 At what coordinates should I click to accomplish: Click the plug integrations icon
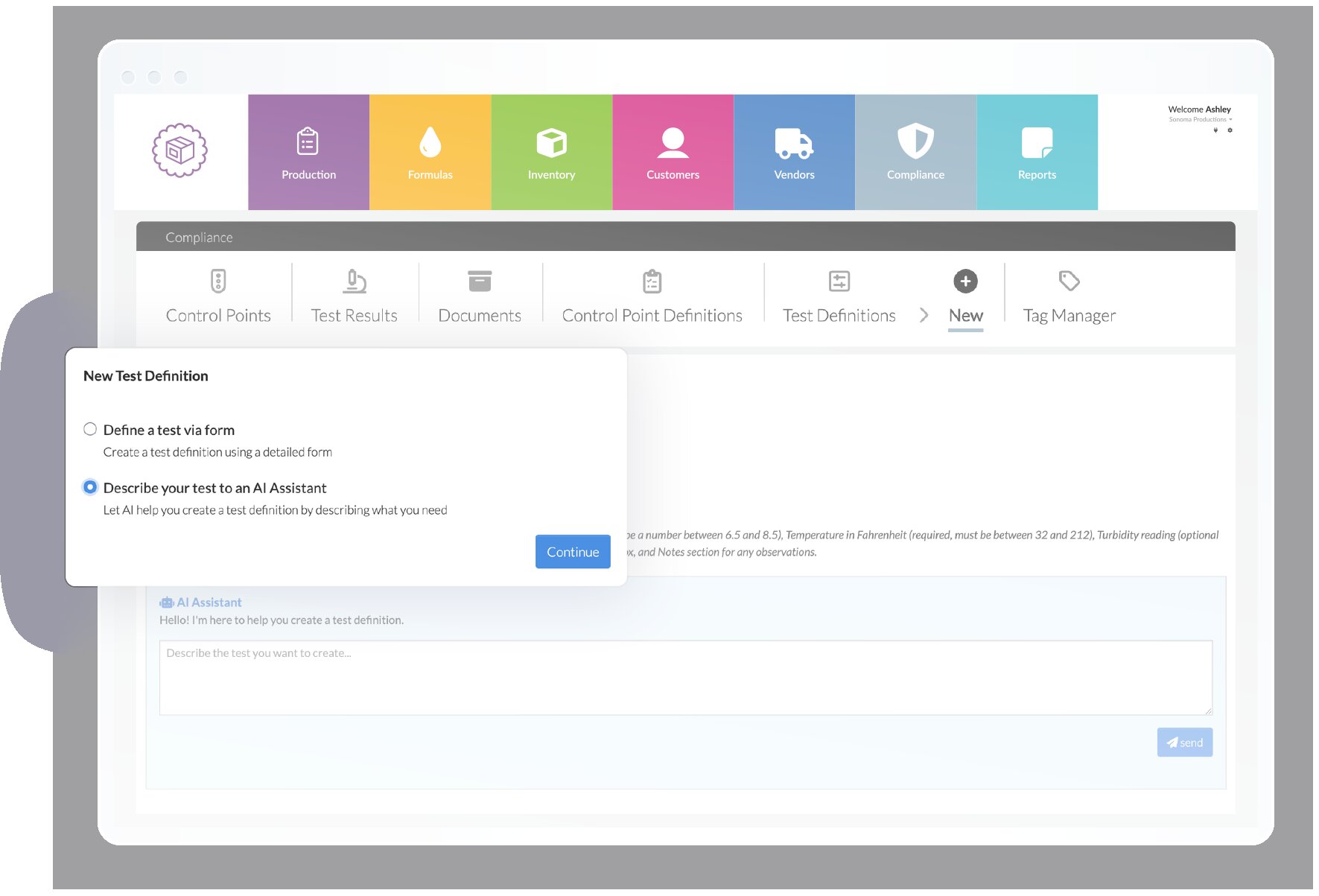tap(1215, 130)
